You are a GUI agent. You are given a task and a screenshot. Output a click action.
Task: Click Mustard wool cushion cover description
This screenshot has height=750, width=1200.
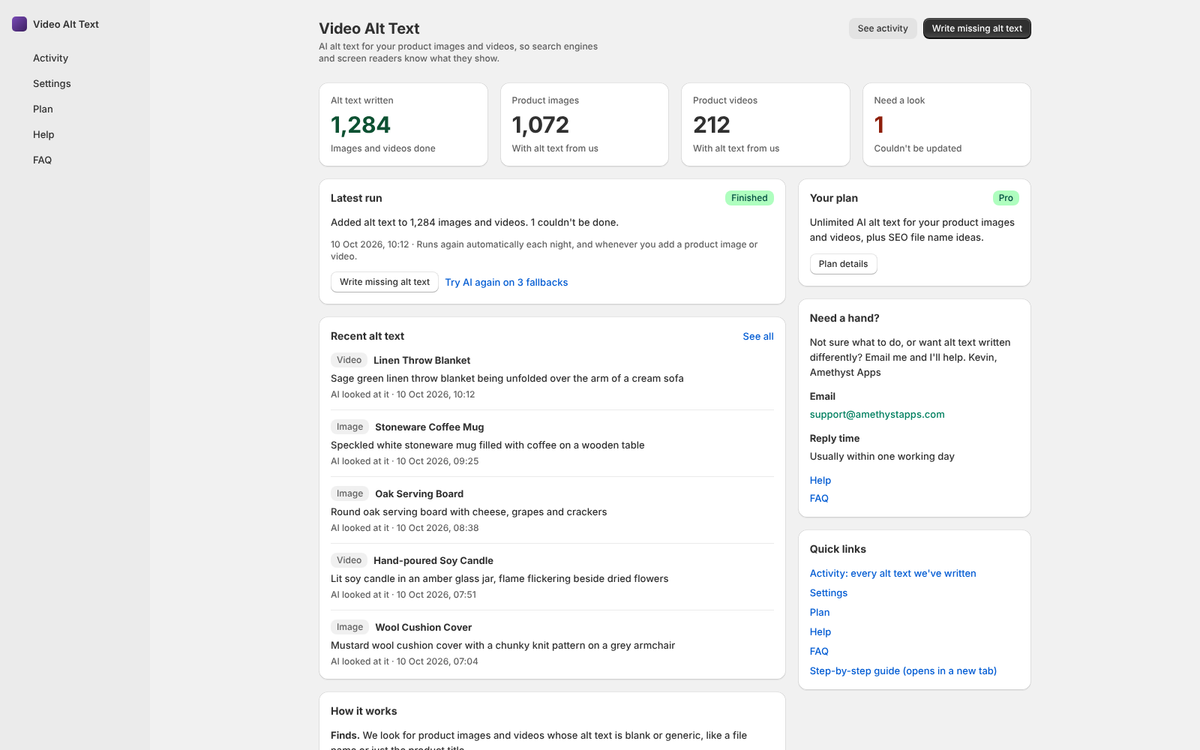tap(503, 646)
